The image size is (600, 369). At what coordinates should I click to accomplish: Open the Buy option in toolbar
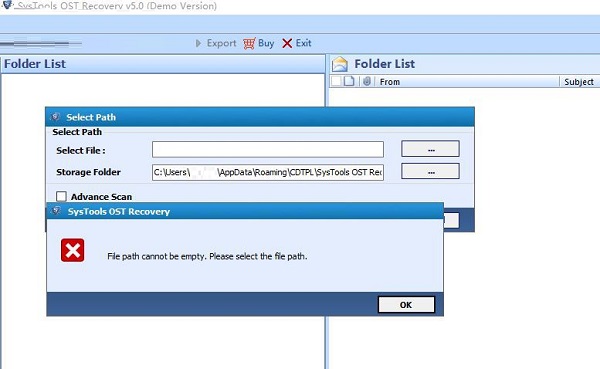tap(266, 43)
